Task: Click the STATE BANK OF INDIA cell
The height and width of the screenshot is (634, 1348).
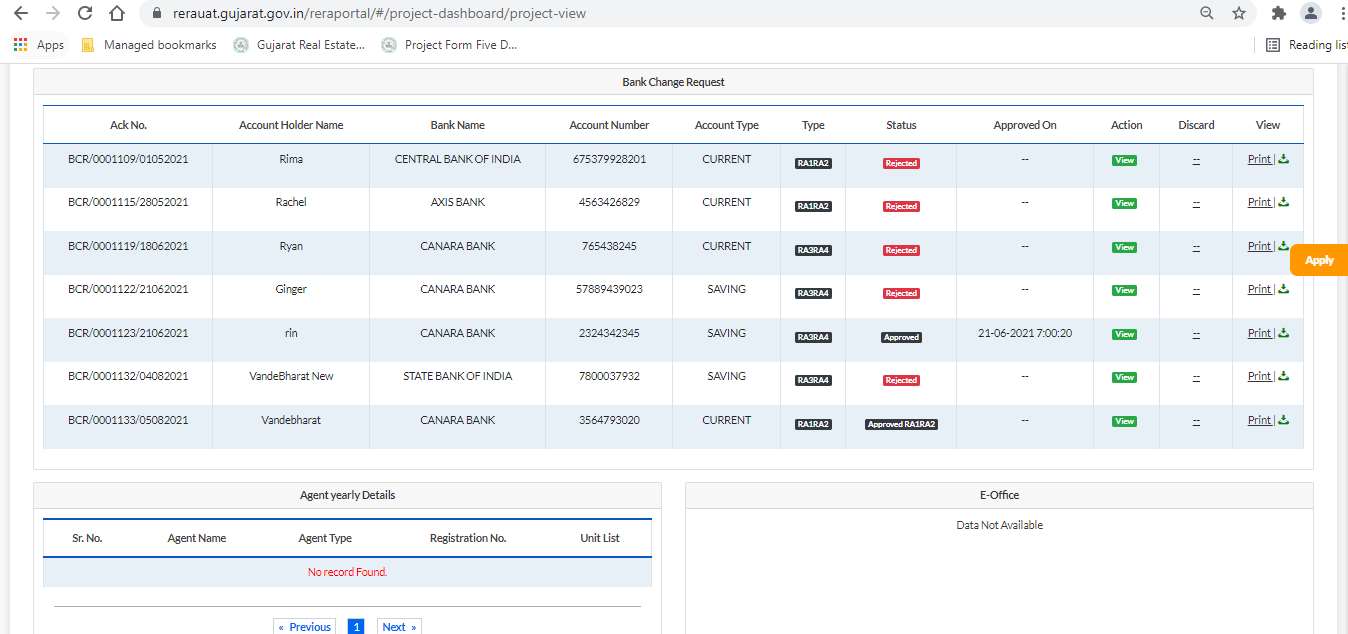Action: pos(457,376)
